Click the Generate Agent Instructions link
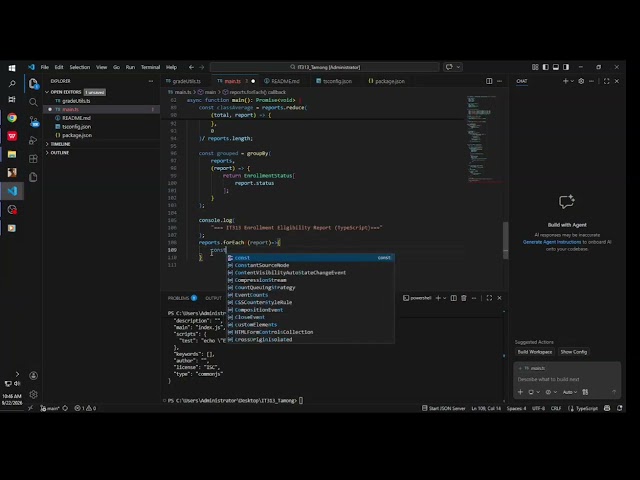The width and height of the screenshot is (640, 480). 552,242
